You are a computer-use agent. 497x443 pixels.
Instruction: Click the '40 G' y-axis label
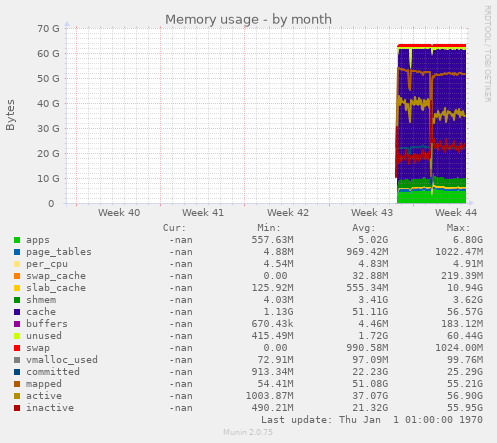48,104
